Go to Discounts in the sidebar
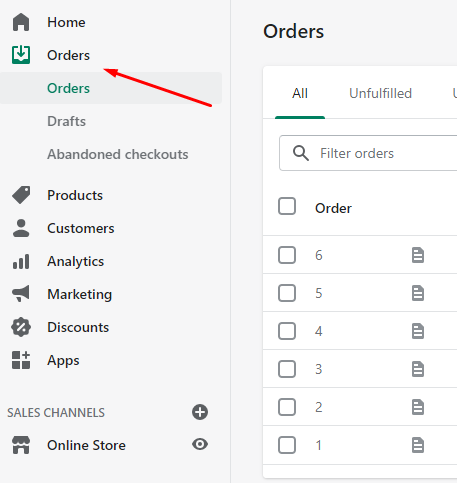 (x=78, y=327)
